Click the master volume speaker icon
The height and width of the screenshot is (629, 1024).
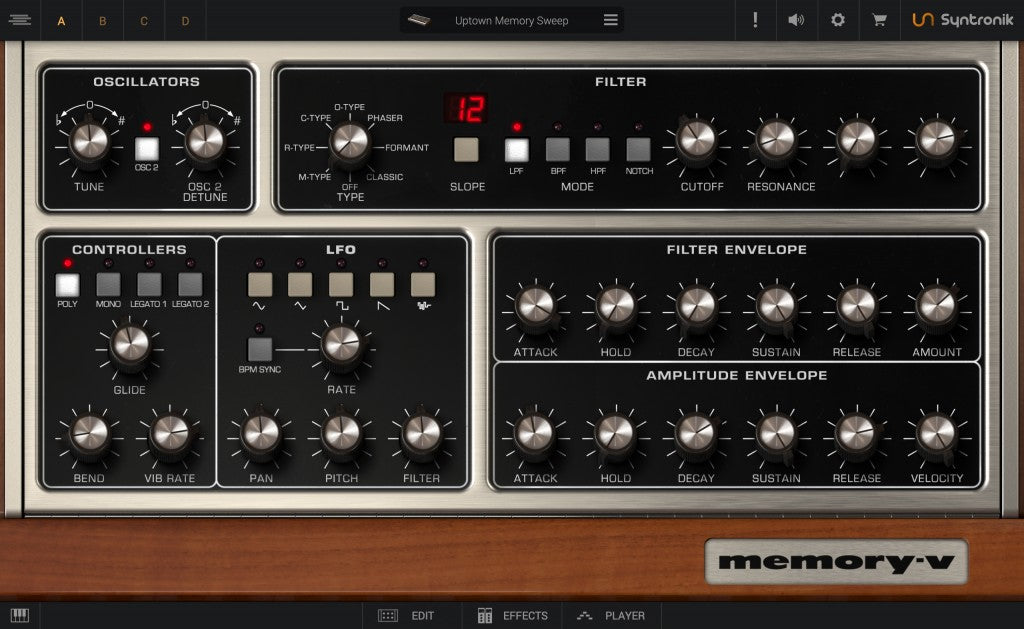[x=796, y=19]
